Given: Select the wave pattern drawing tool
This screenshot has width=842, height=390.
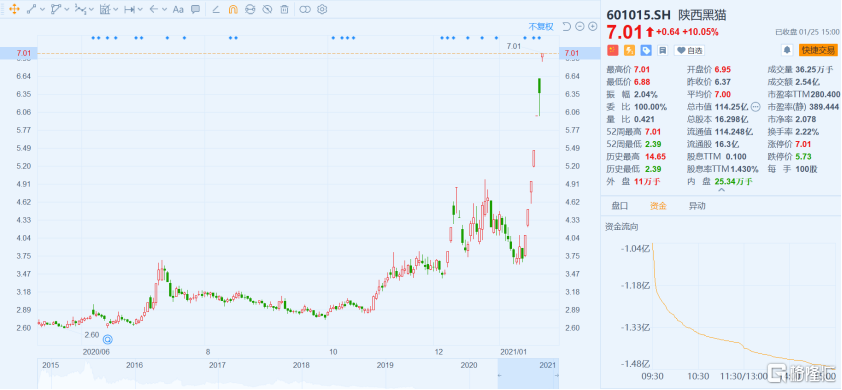Looking at the screenshot, I should tap(80, 9).
